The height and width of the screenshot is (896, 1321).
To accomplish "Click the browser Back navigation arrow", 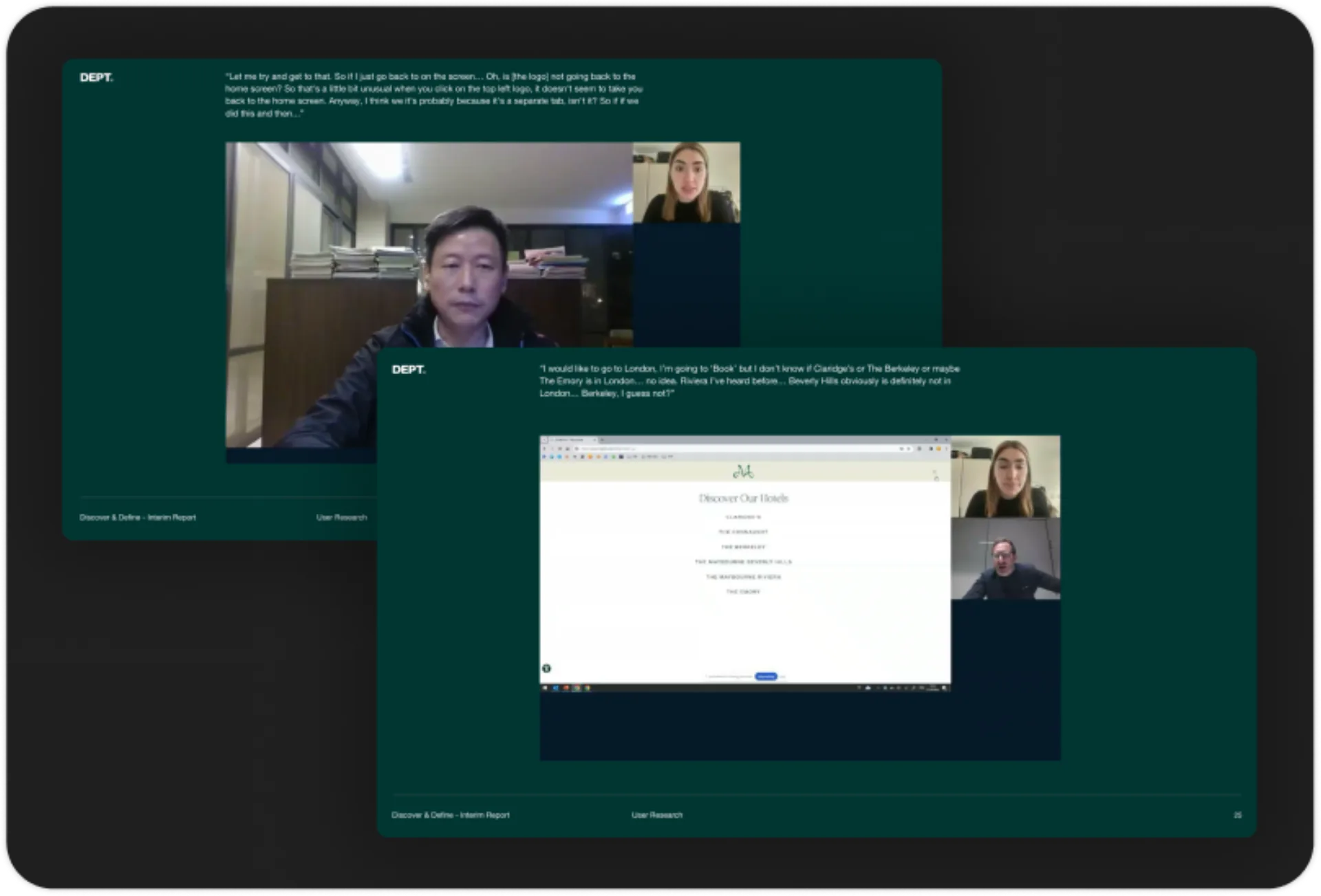I will pyautogui.click(x=545, y=448).
